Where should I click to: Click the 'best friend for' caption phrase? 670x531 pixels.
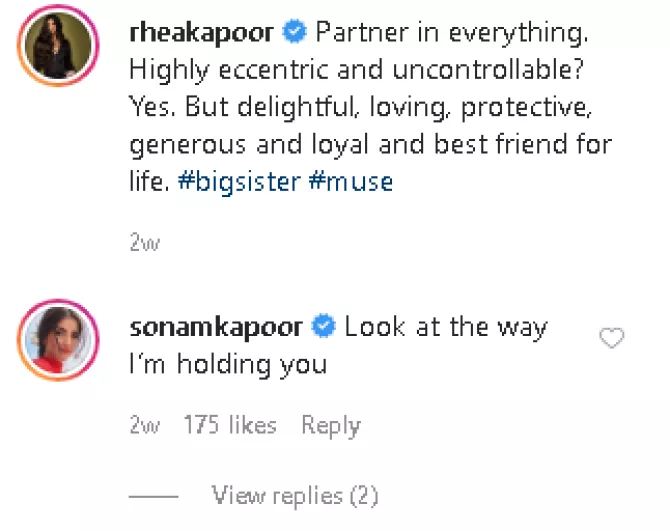click(522, 145)
